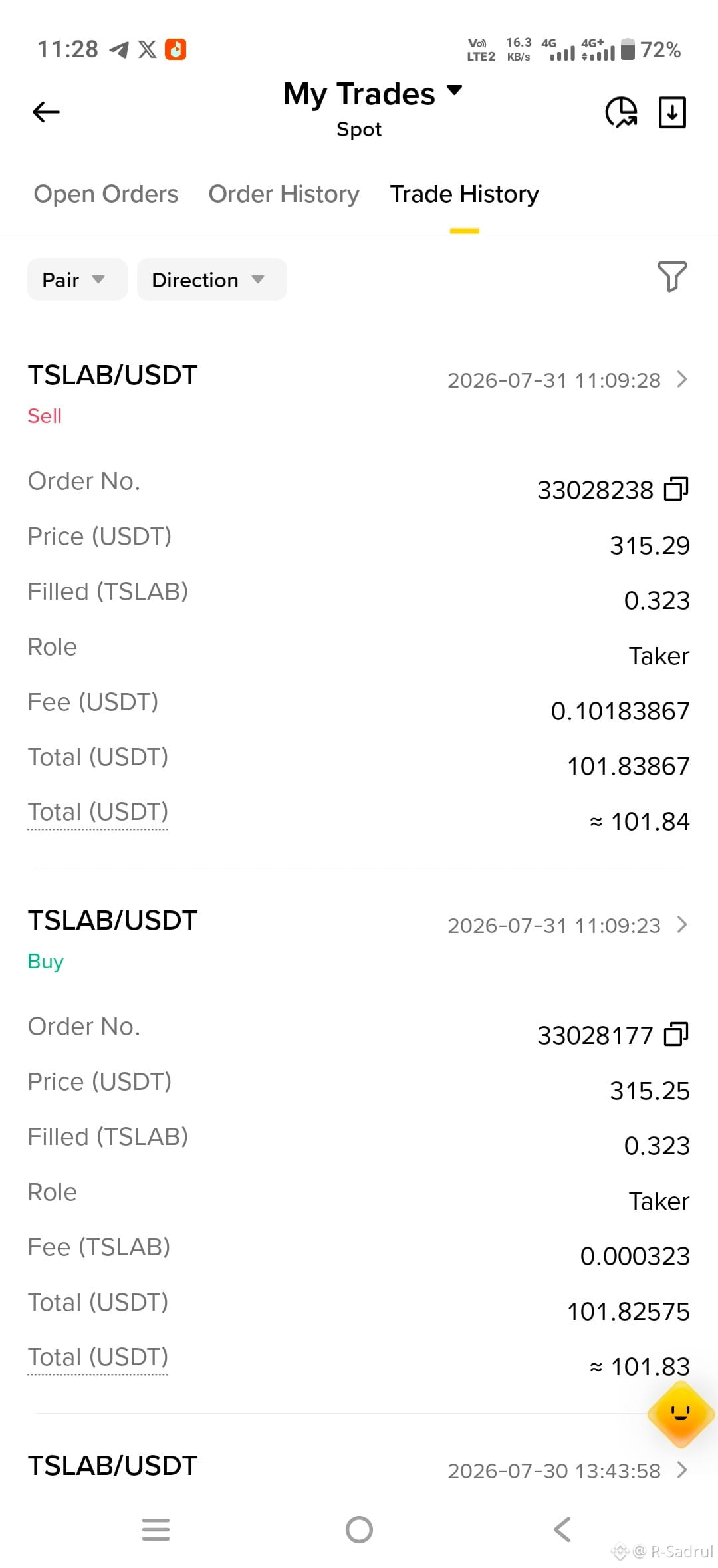Expand the 11:09:23 buy trade details
Screen dimensions: 718x1568
tap(681, 924)
